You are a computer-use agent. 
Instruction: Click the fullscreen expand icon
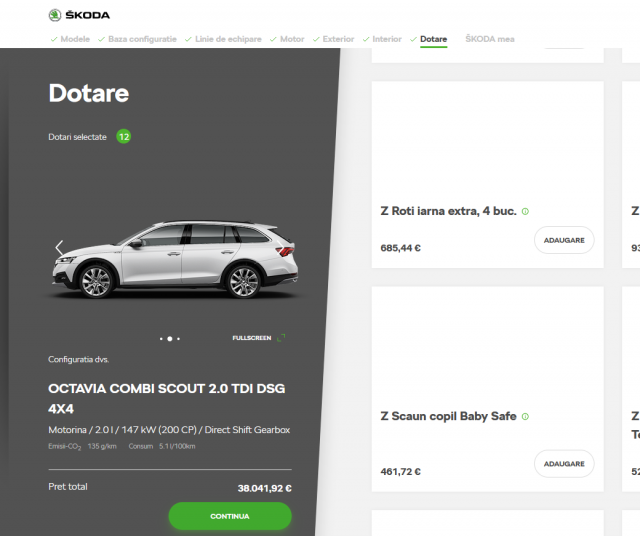(281, 338)
